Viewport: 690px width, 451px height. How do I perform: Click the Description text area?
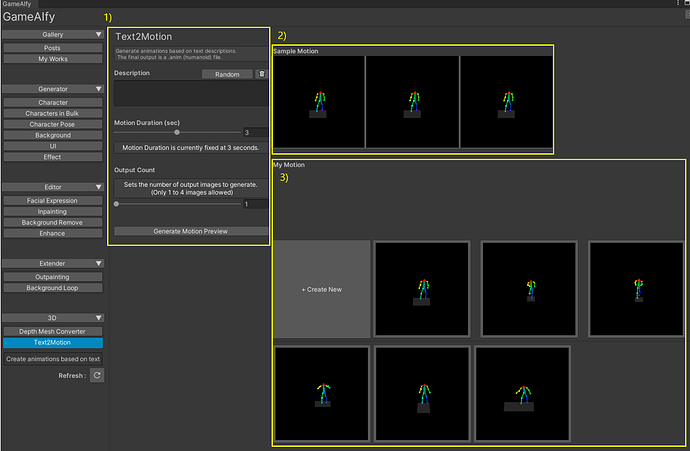[190, 94]
